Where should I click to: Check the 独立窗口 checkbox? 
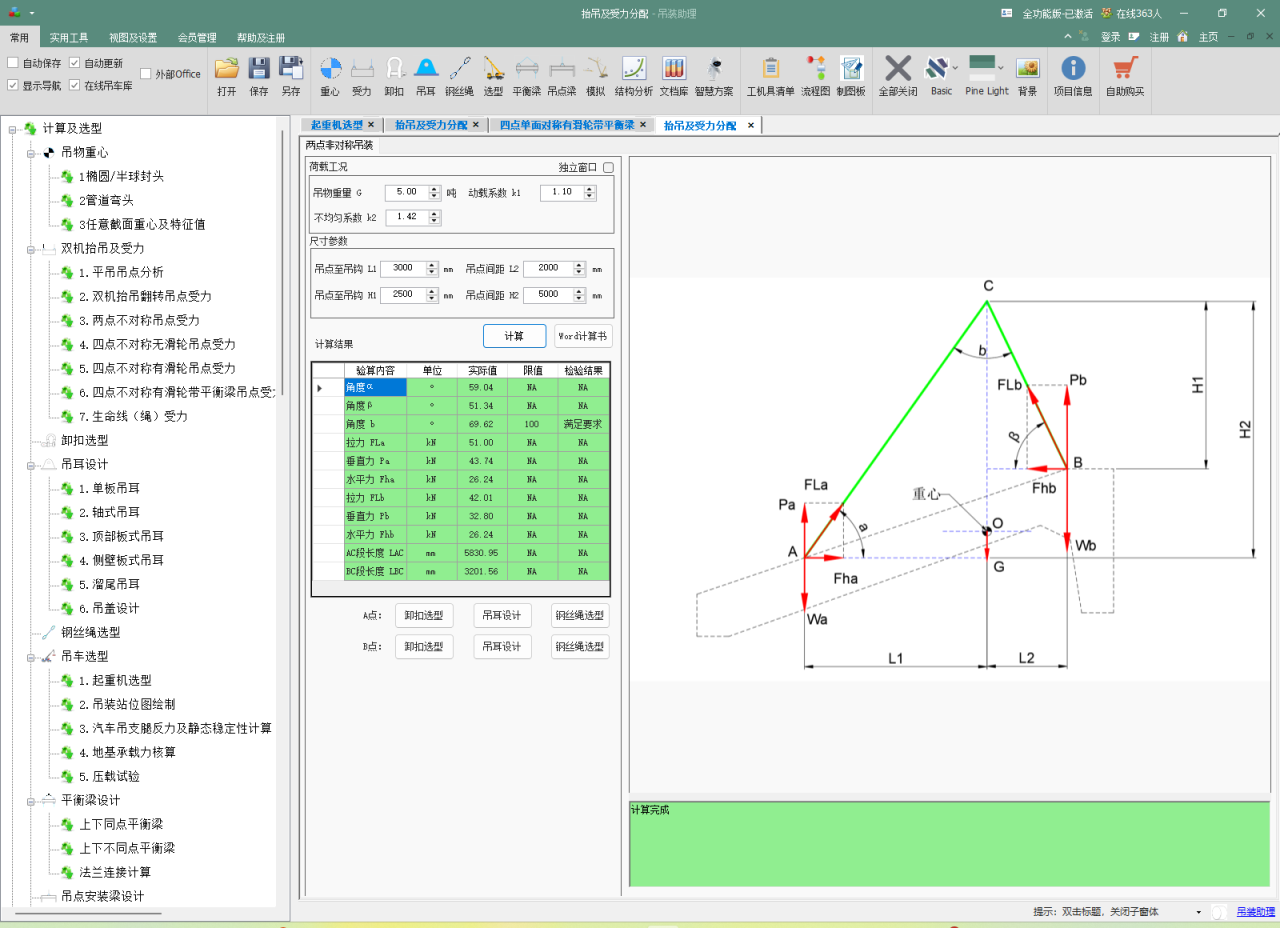coord(608,168)
